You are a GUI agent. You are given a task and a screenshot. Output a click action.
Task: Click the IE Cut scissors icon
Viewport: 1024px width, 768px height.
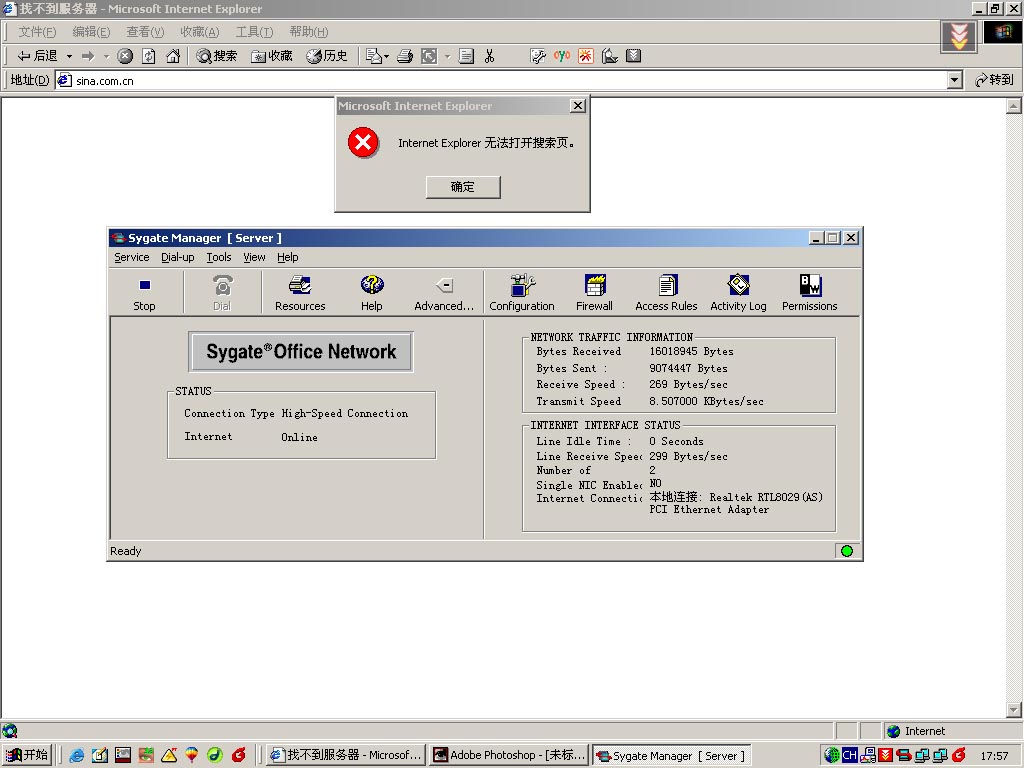coord(489,57)
